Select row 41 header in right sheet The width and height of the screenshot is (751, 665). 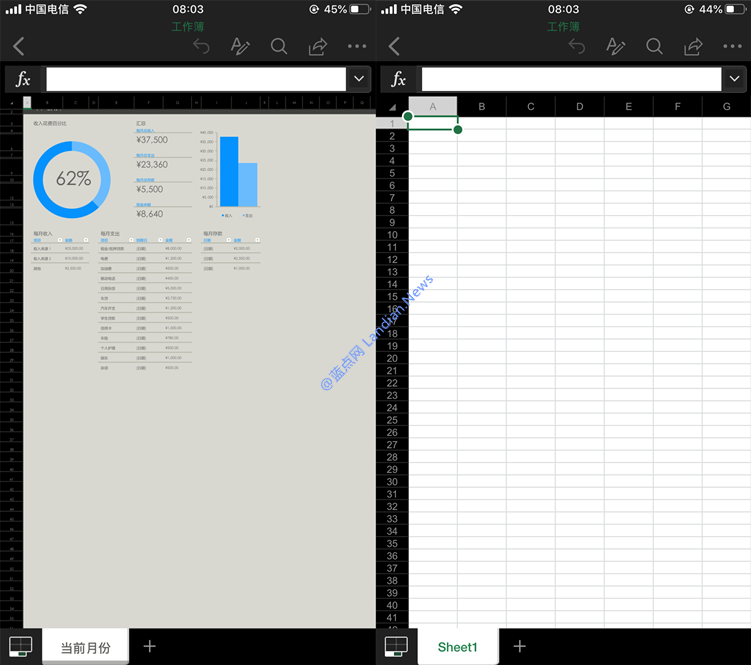coord(392,618)
